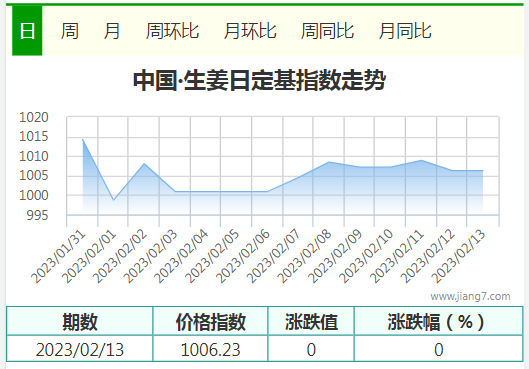Click the line's lowest point at 2023/02/01
Image resolution: width=529 pixels, height=369 pixels.
[113, 200]
